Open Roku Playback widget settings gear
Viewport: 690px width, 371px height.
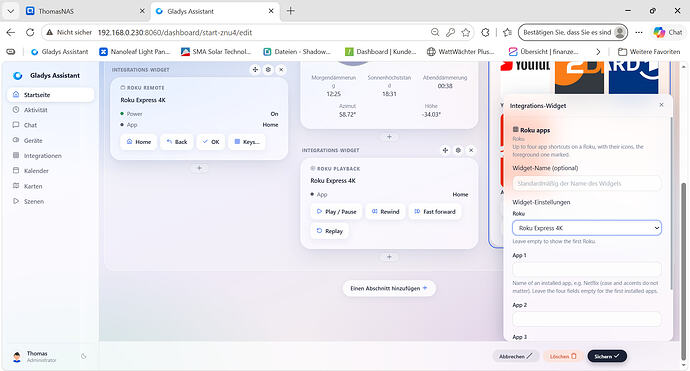tap(458, 150)
